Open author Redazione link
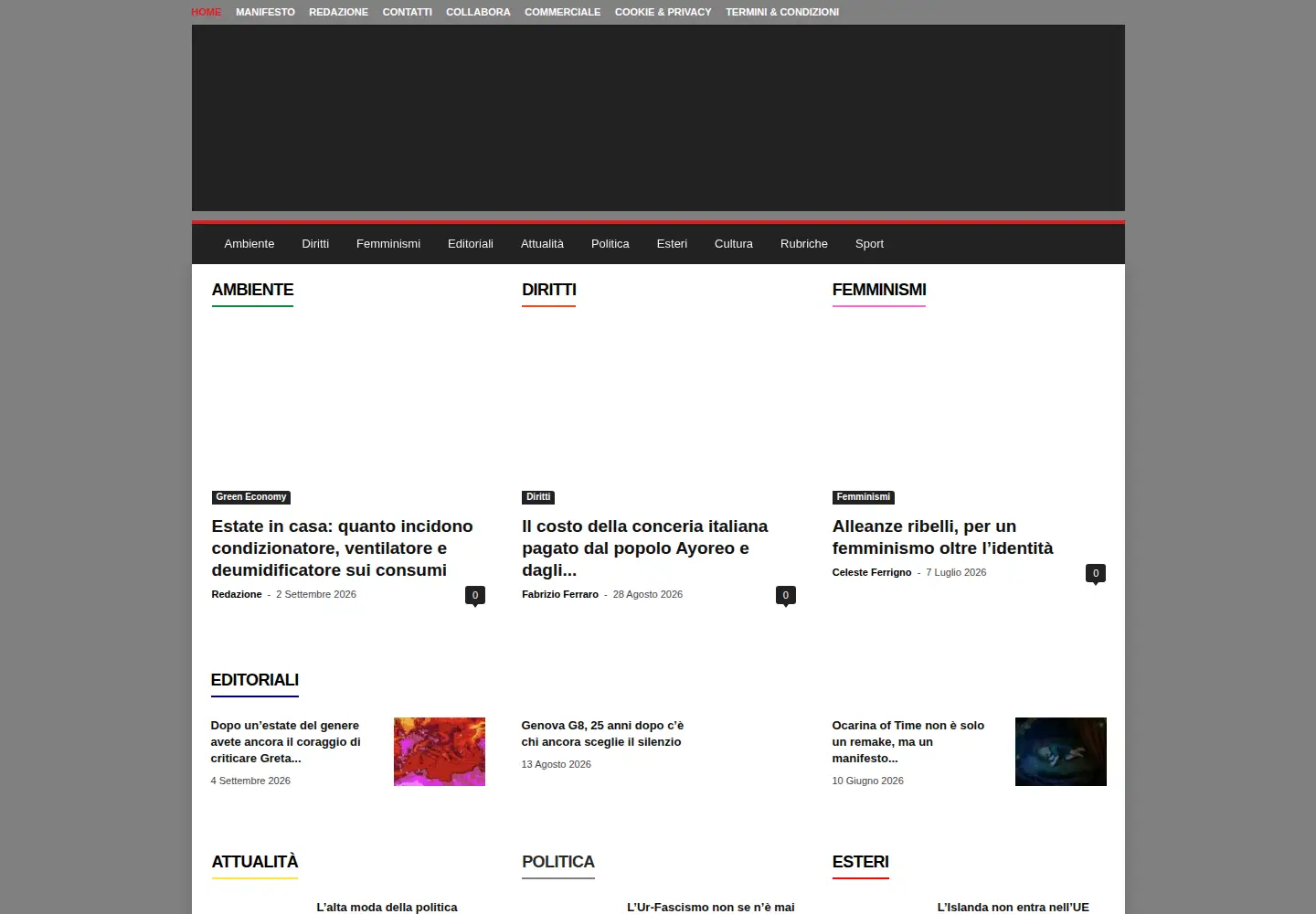The width and height of the screenshot is (1316, 914). (x=237, y=594)
